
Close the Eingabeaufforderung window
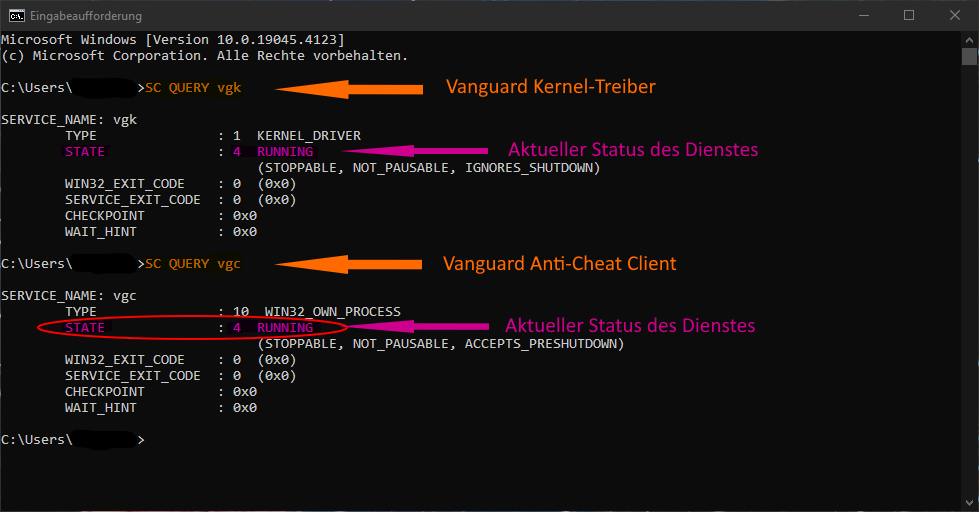coord(955,16)
